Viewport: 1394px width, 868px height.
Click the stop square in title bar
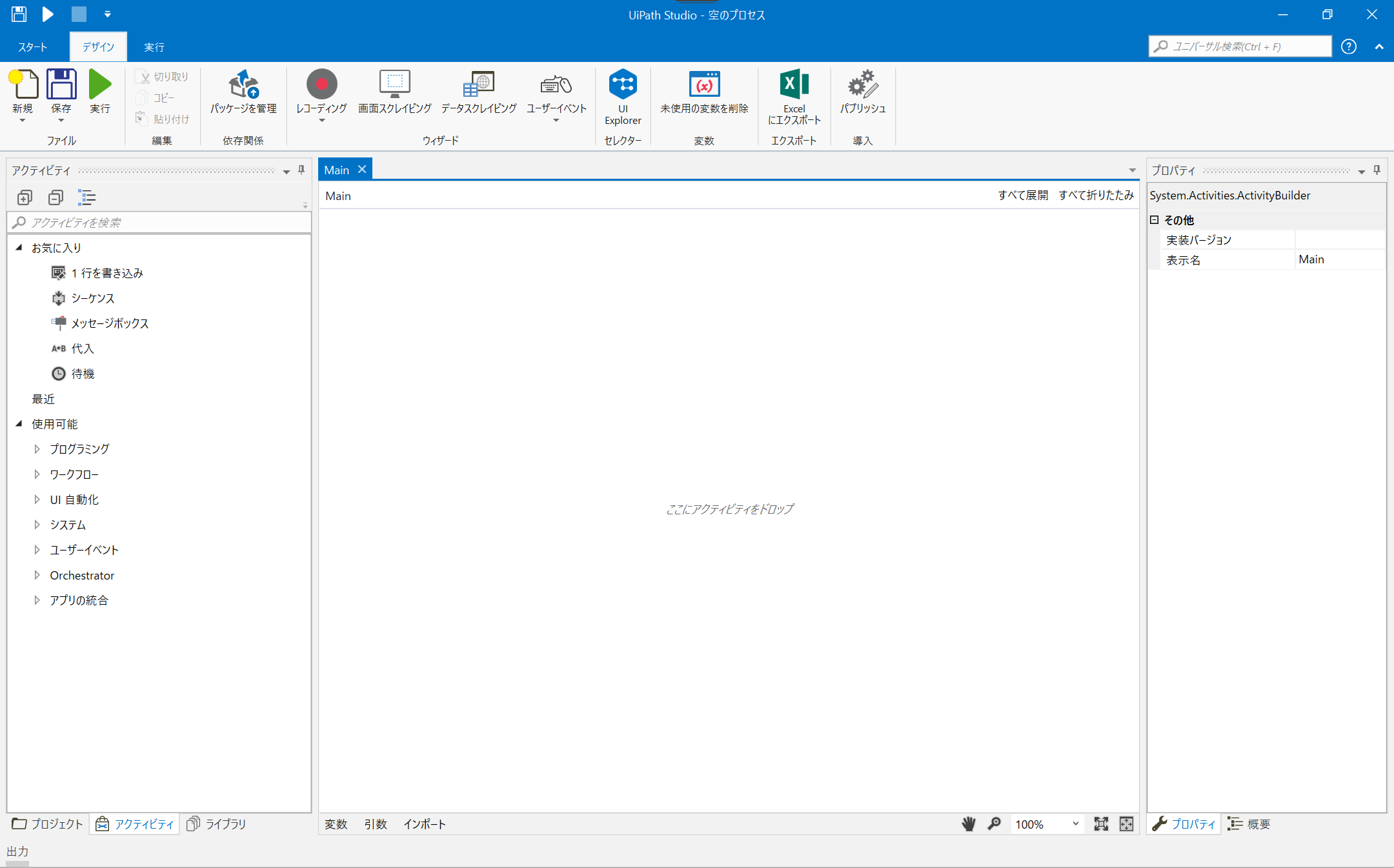[79, 14]
